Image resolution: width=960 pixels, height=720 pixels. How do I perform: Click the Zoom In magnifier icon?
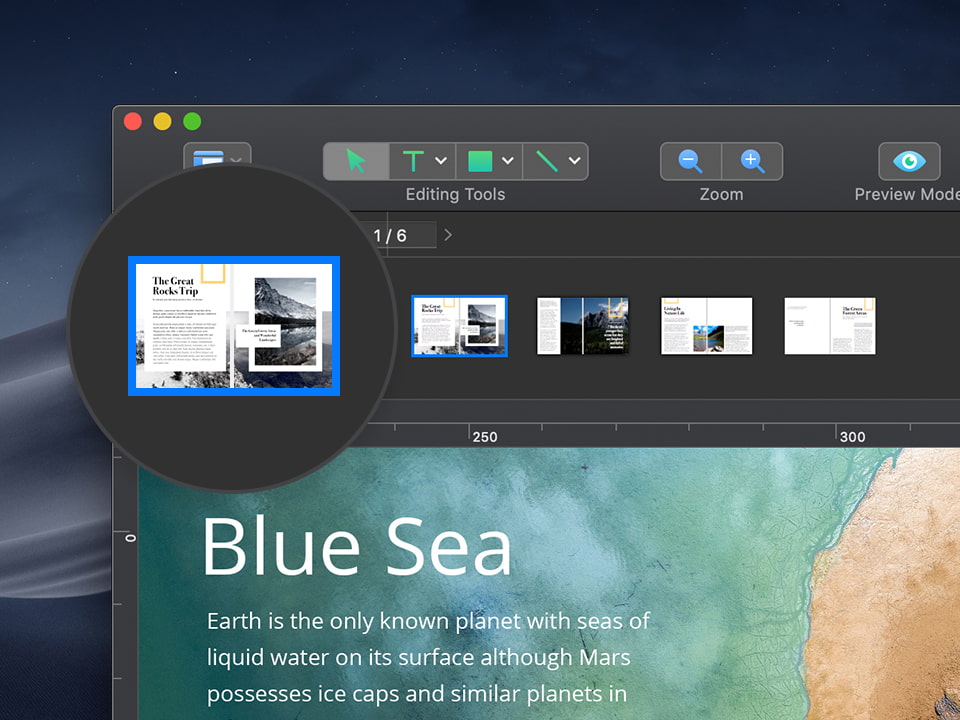(751, 161)
